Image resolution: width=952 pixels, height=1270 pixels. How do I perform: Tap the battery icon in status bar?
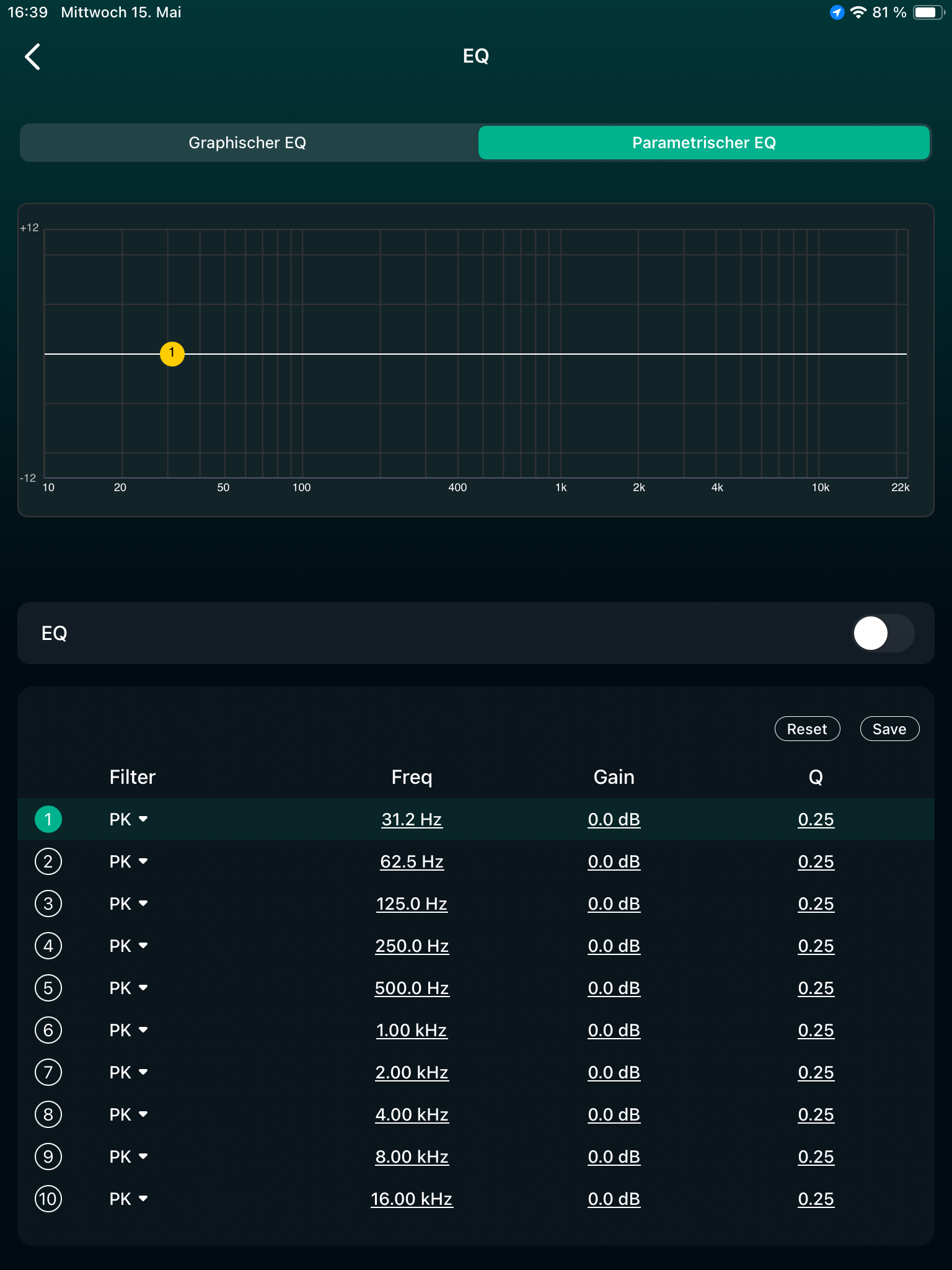coord(928,12)
